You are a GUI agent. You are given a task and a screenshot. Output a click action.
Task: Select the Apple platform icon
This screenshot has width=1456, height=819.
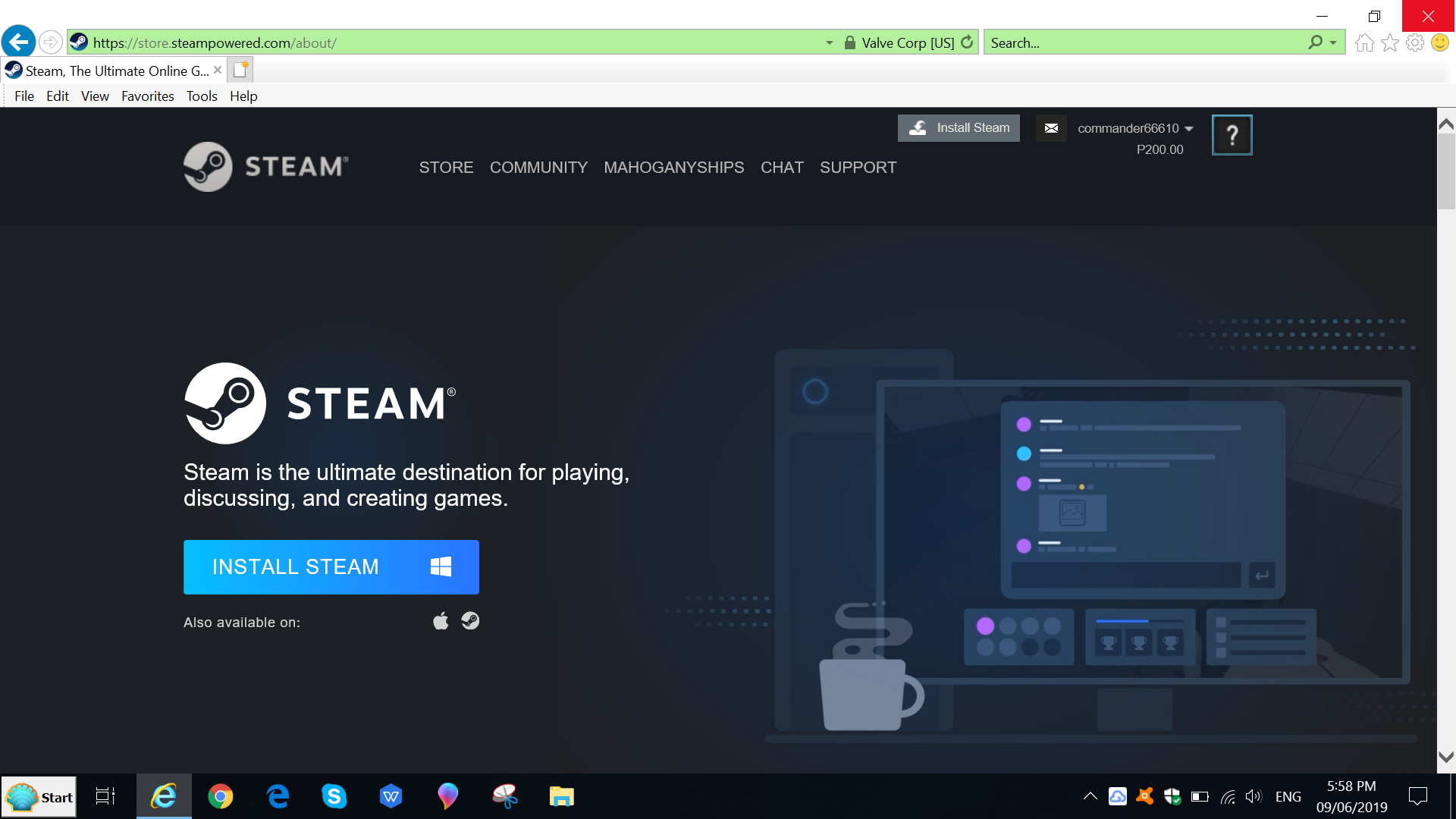(x=441, y=620)
